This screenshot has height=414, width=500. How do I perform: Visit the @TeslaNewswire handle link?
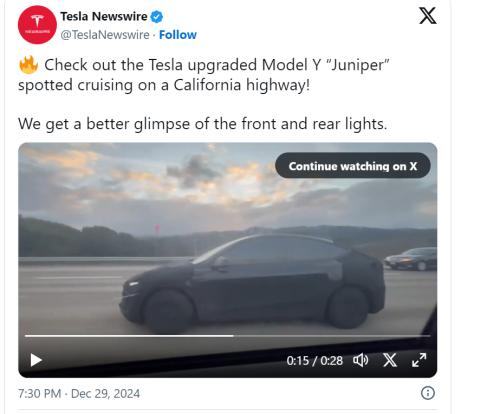(105, 35)
